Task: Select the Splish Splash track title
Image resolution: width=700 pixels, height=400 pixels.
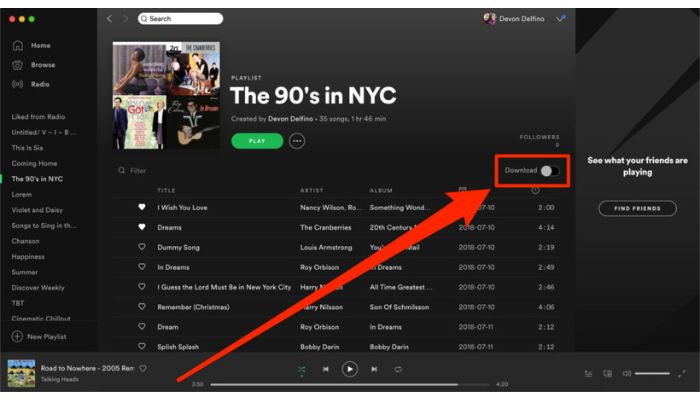Action: click(x=178, y=347)
